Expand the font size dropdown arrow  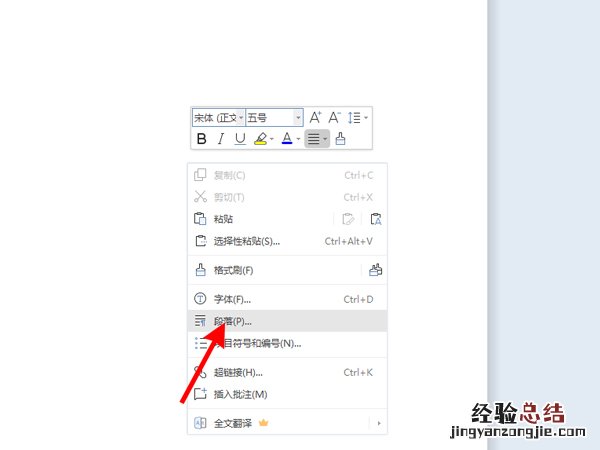[x=298, y=117]
